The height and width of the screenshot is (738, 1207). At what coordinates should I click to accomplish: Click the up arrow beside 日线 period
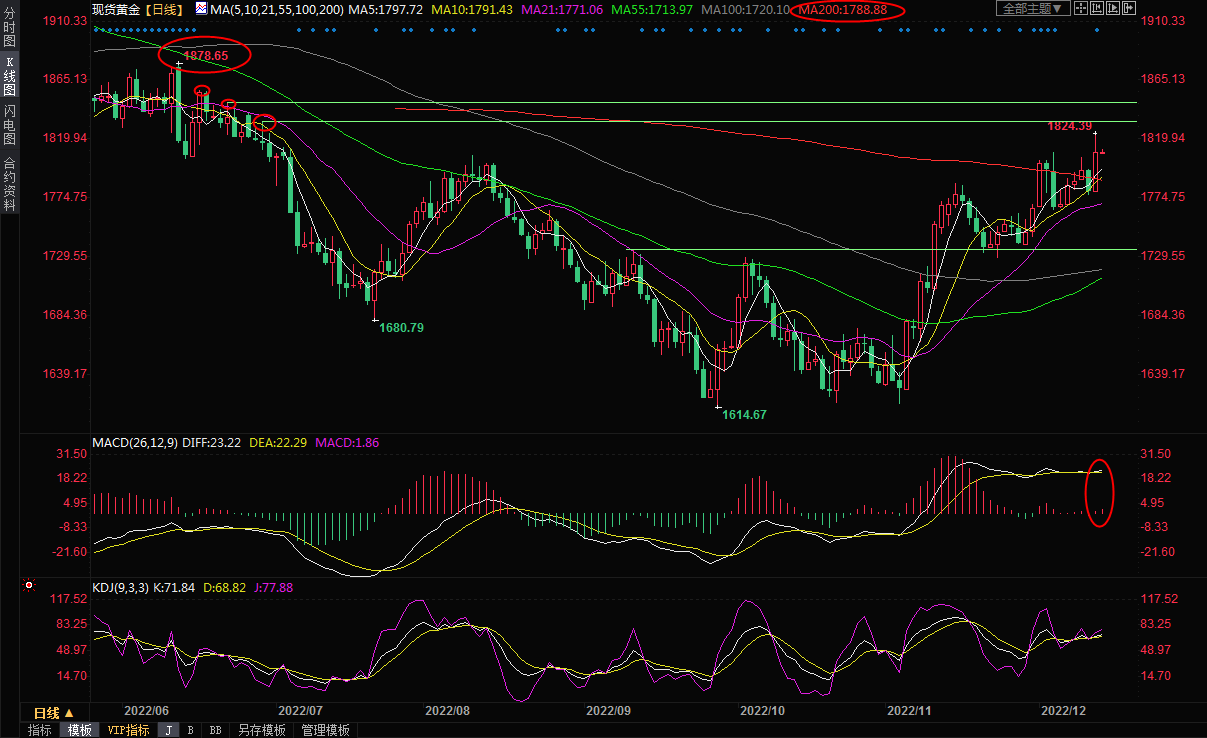(x=69, y=713)
